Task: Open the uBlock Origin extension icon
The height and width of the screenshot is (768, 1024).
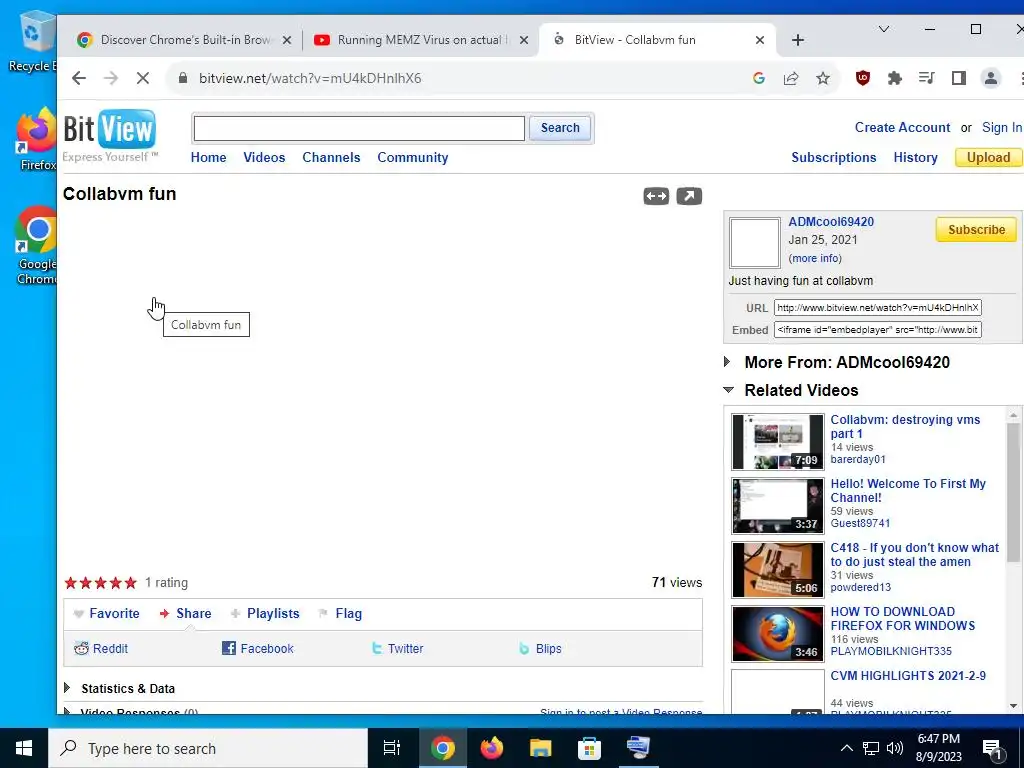Action: (x=863, y=78)
